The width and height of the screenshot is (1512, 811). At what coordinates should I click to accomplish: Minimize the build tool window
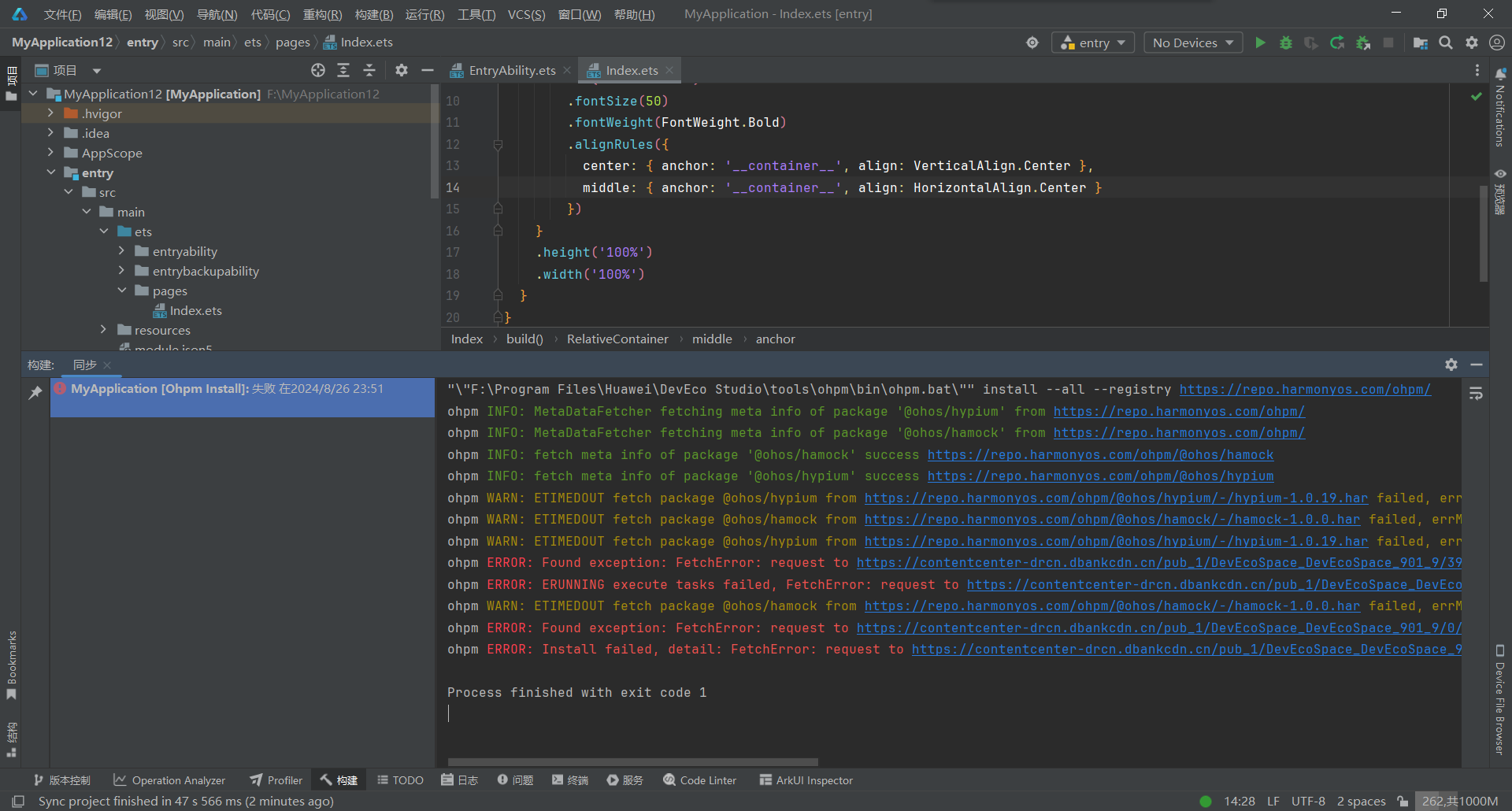[1477, 365]
